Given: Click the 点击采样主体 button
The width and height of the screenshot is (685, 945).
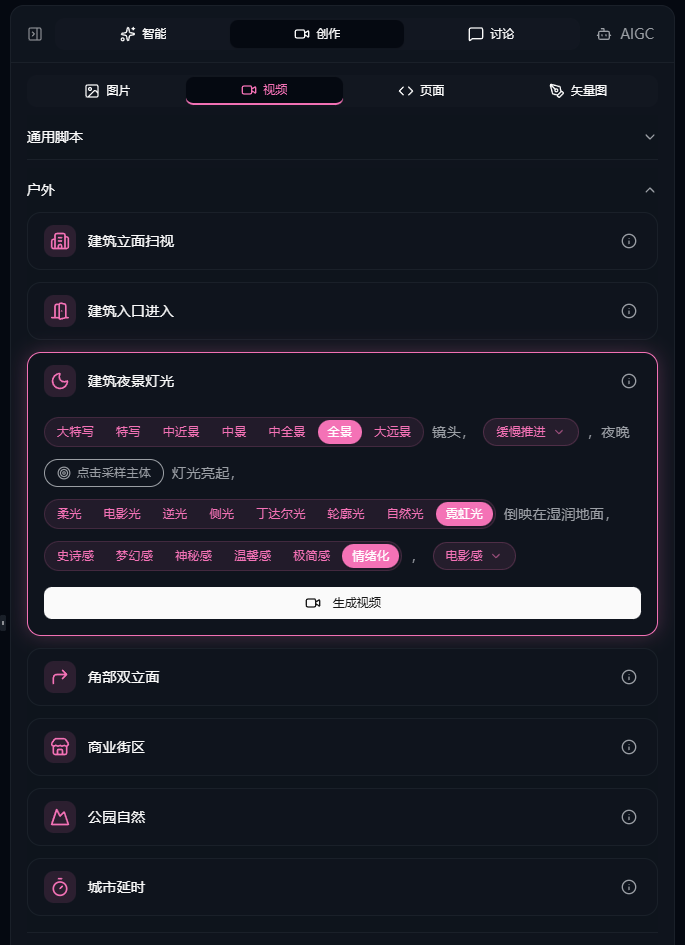Looking at the screenshot, I should pos(104,473).
